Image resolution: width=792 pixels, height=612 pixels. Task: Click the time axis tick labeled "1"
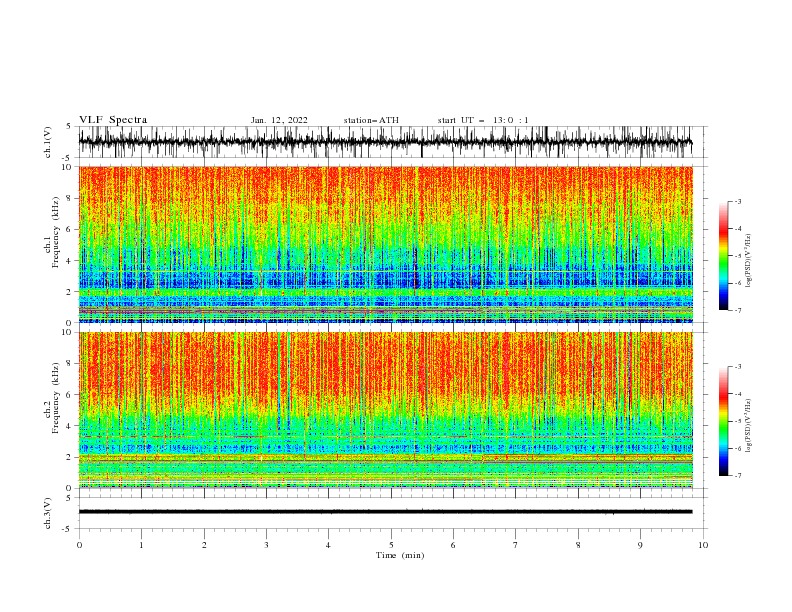tap(141, 545)
